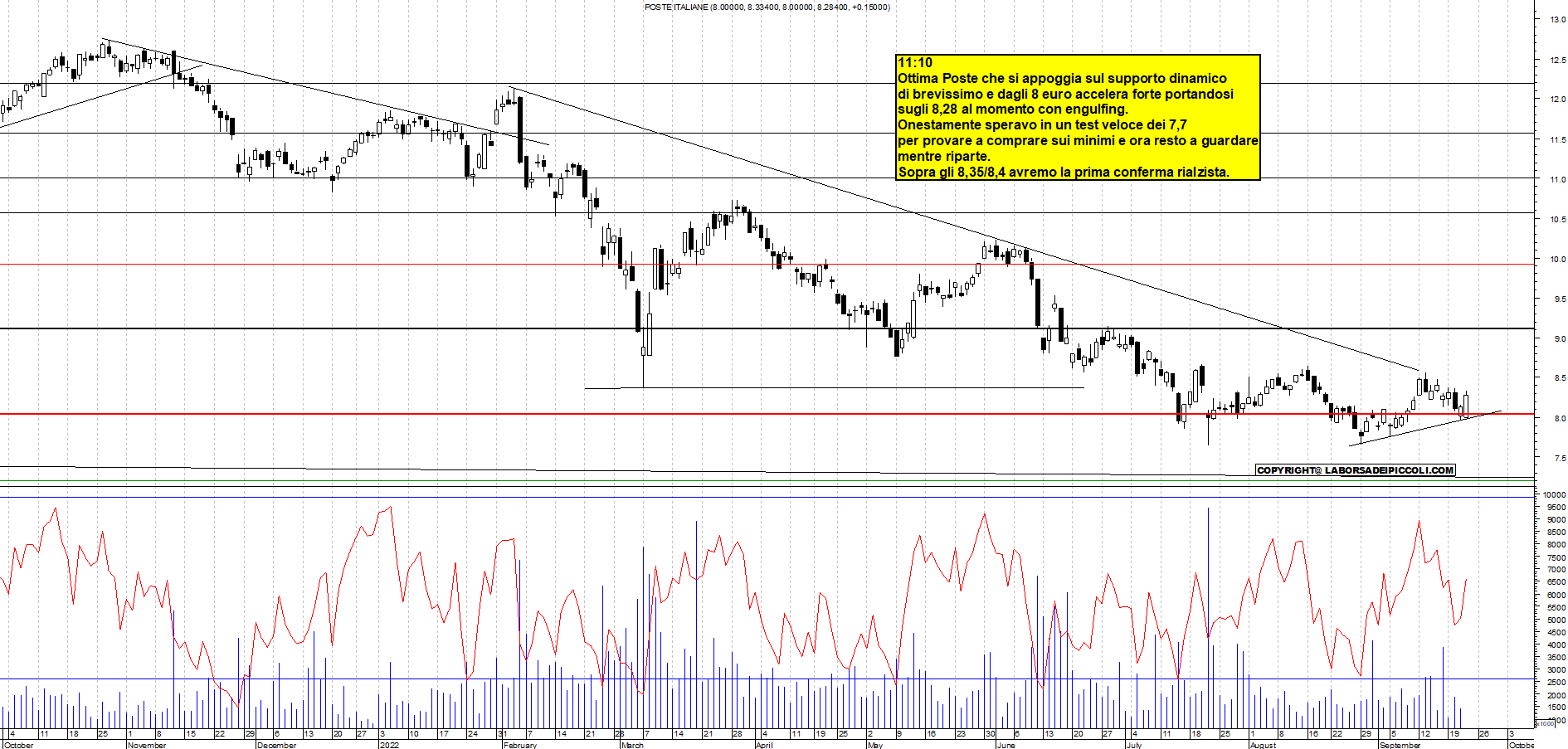Click the August month label on time axis
This screenshot has width=1568, height=749.
[1263, 744]
